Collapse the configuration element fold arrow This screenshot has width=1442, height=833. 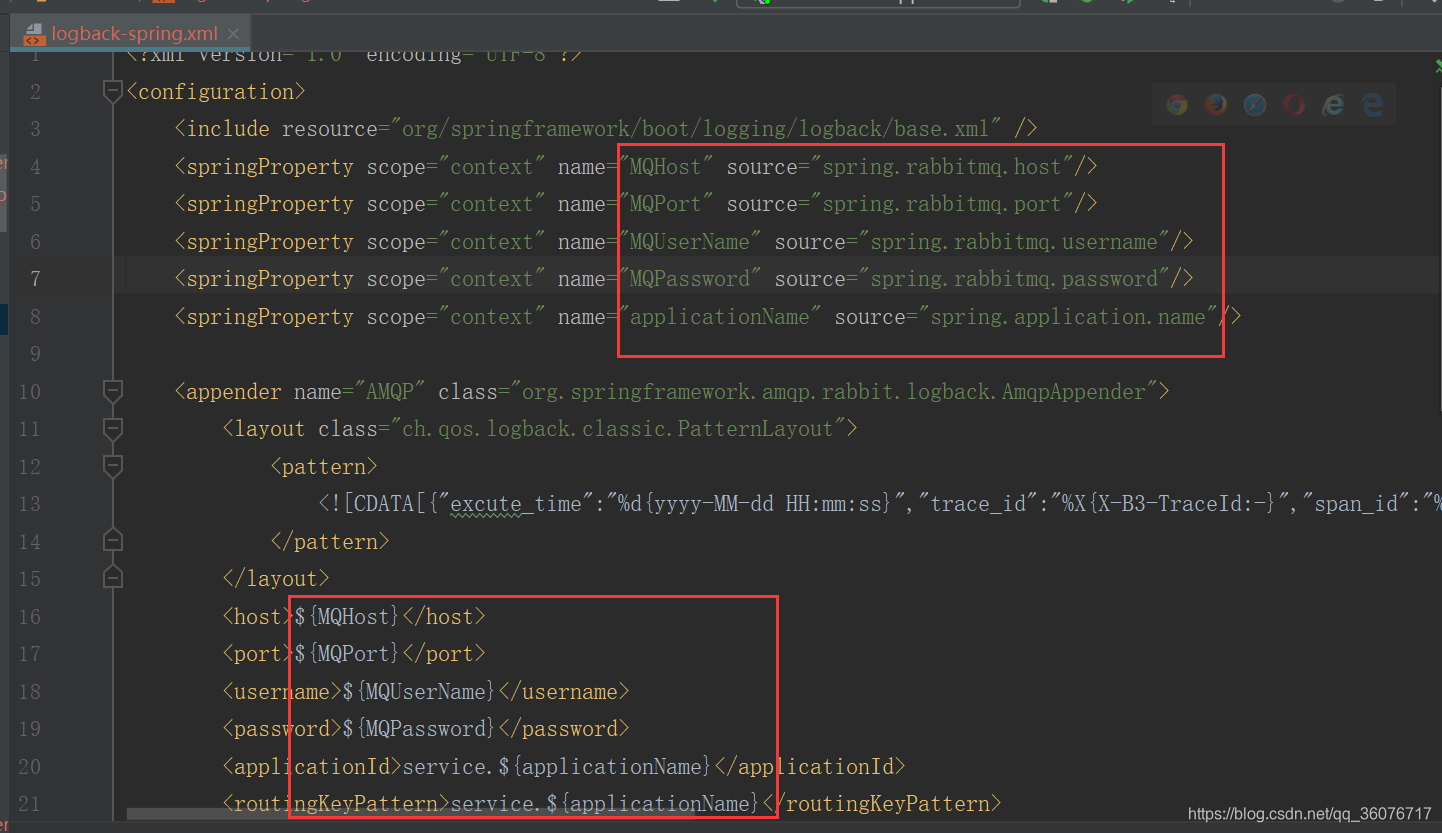point(111,91)
